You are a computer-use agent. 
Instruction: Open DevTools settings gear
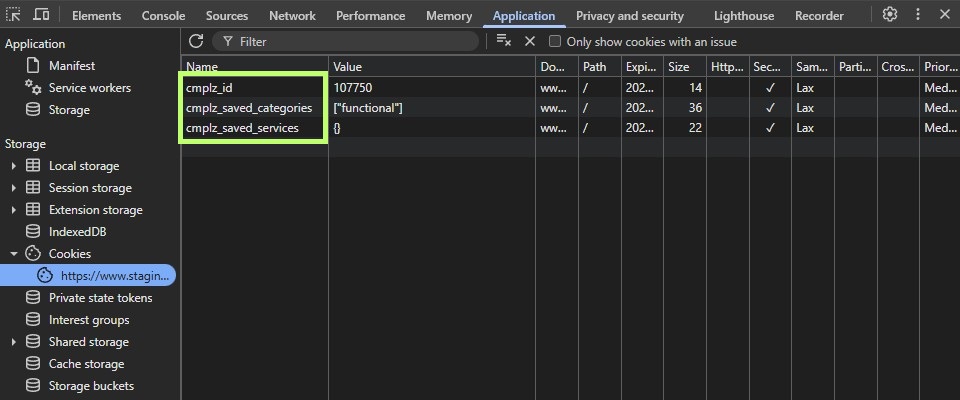click(x=889, y=15)
